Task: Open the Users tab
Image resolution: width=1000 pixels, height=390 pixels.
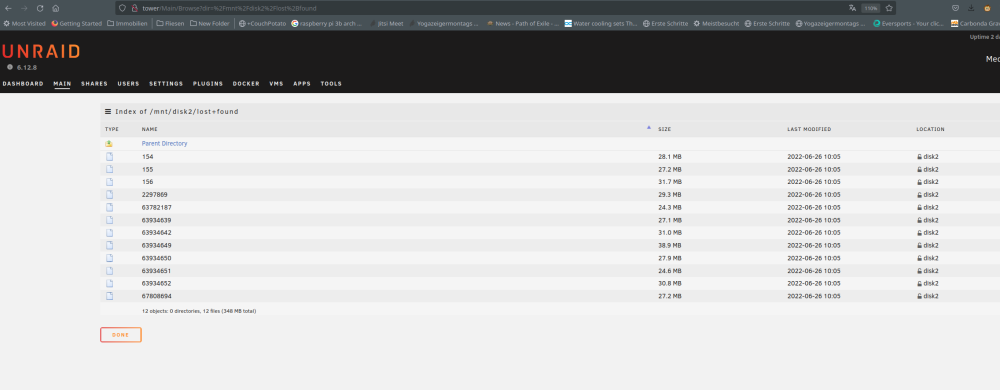Action: 128,83
